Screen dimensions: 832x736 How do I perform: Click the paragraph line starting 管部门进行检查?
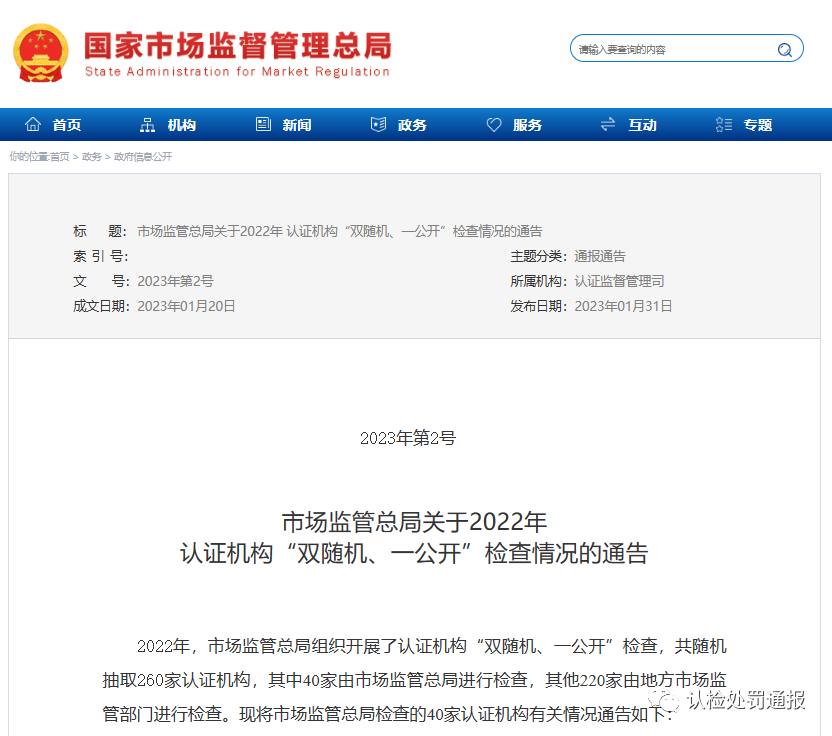click(388, 714)
